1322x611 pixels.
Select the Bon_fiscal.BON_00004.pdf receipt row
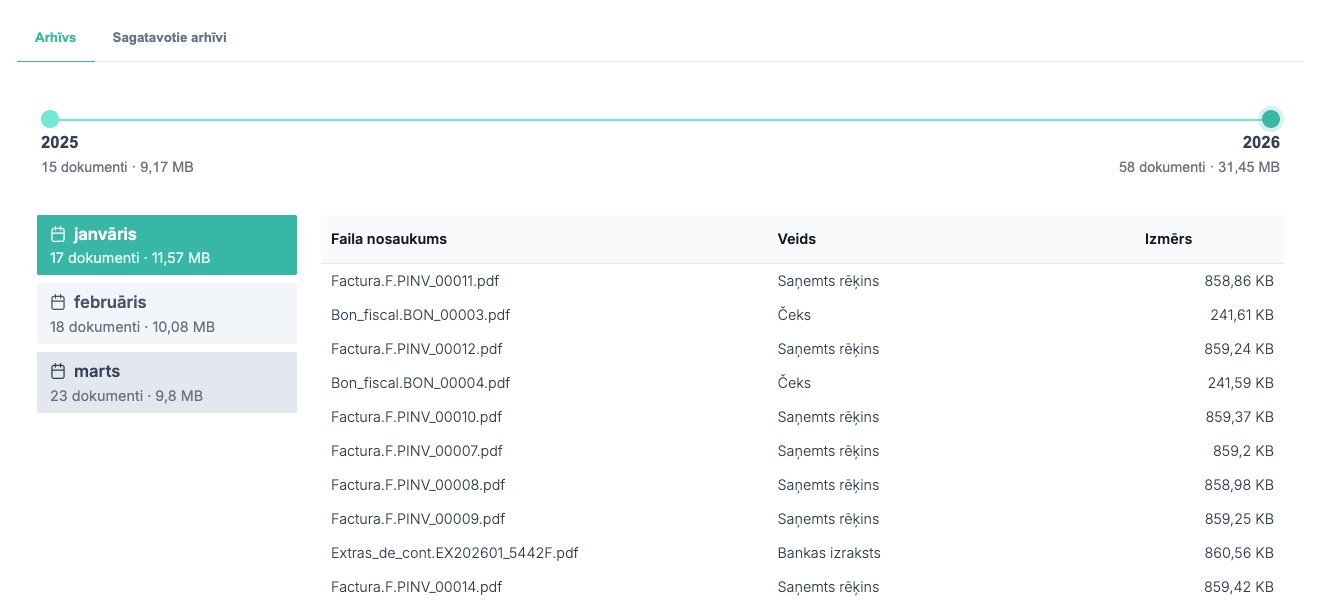click(420, 383)
